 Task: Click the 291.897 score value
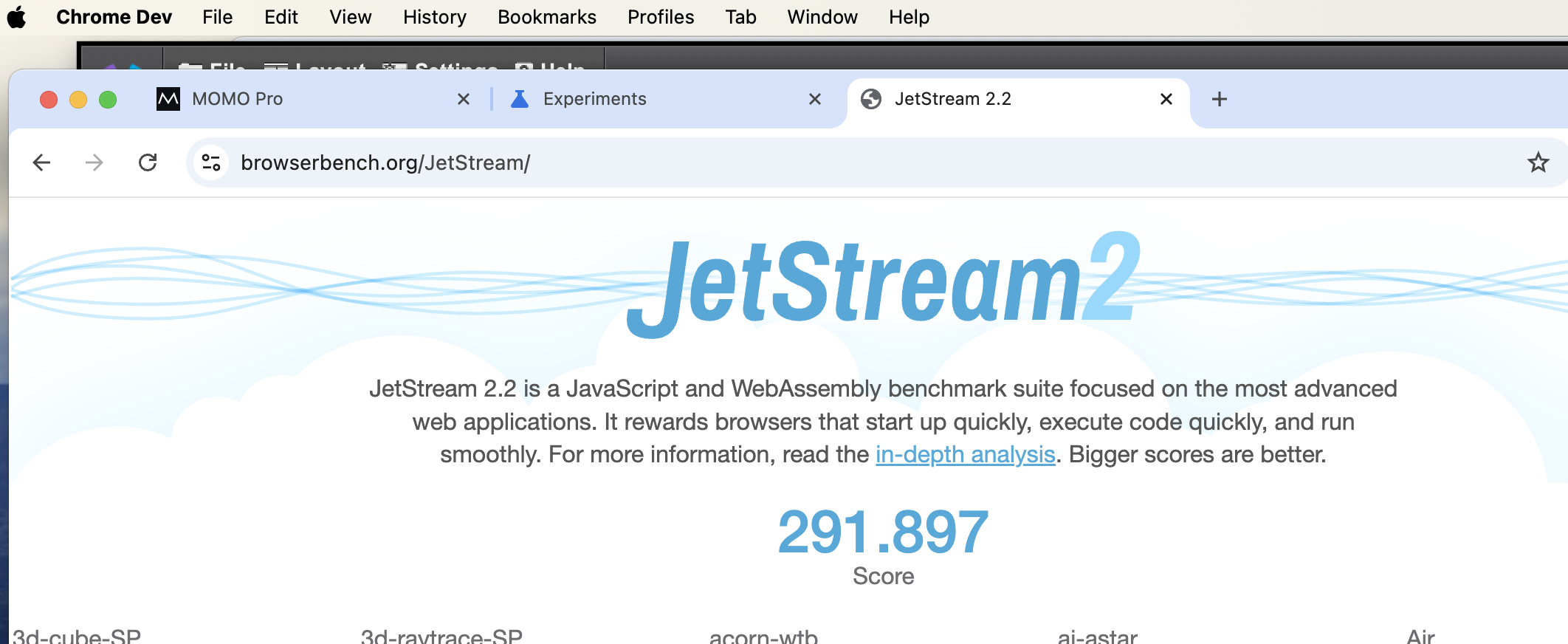(883, 532)
